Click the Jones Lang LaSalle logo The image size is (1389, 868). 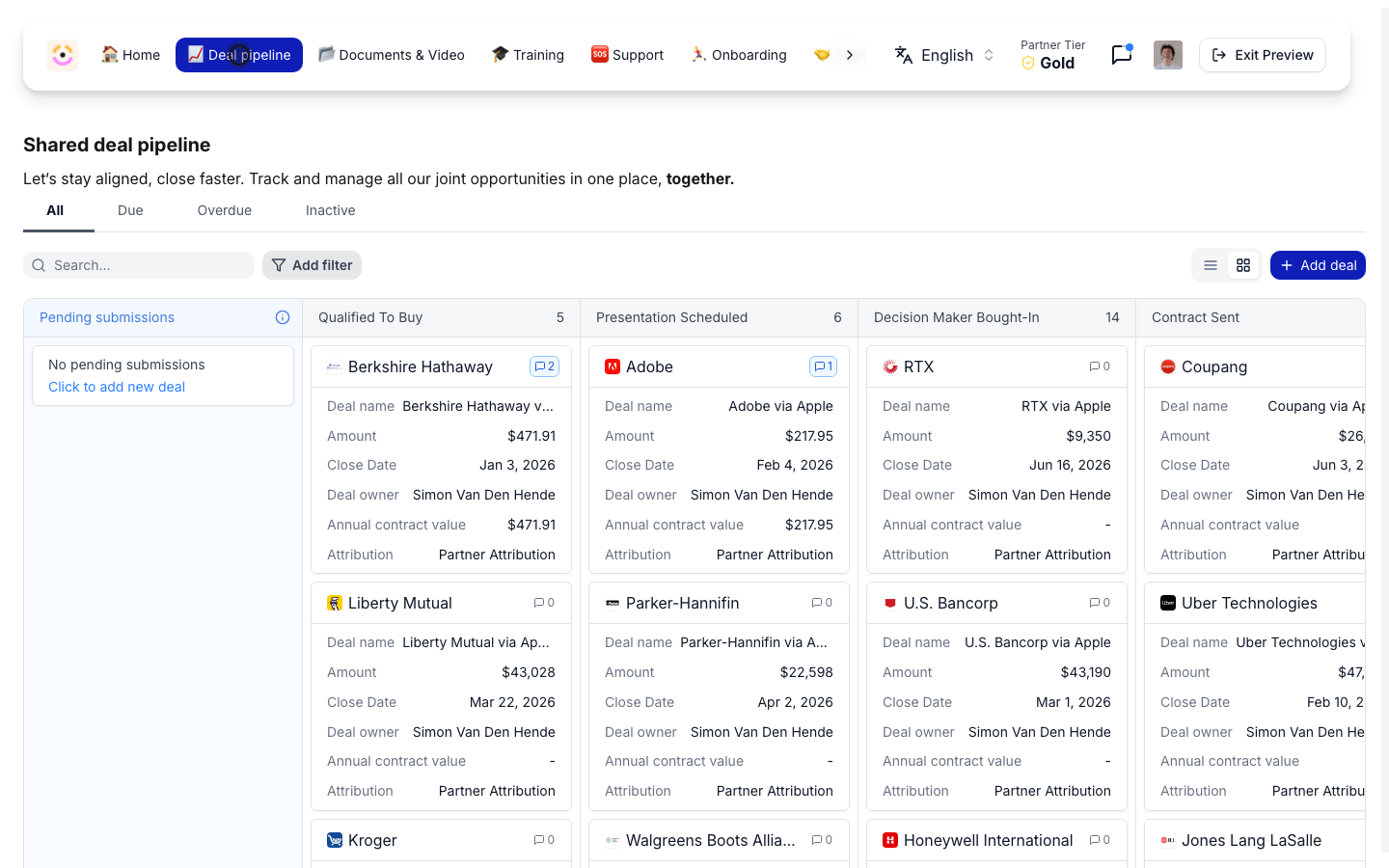tap(1168, 840)
